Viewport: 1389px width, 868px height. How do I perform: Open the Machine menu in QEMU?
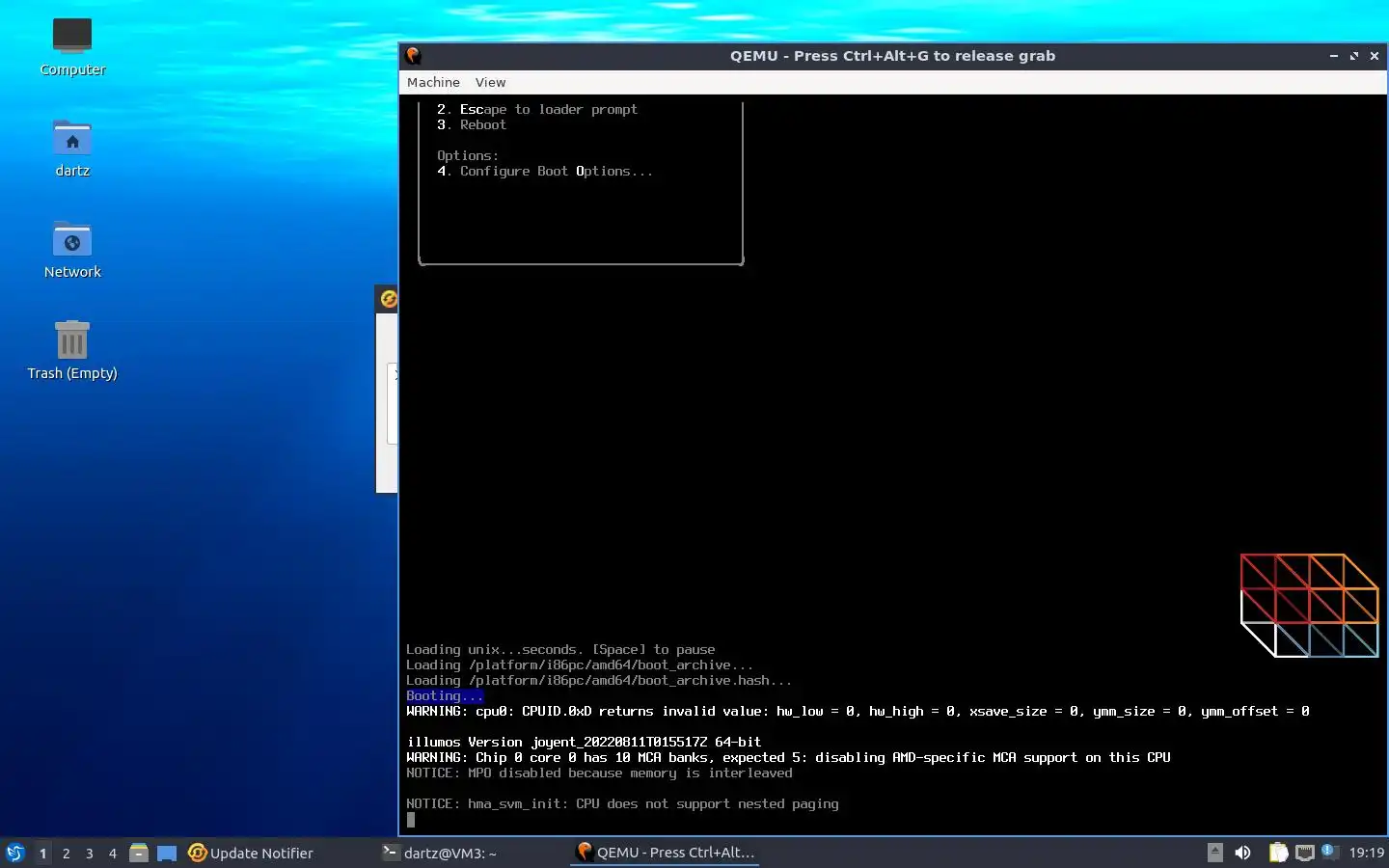433,83
